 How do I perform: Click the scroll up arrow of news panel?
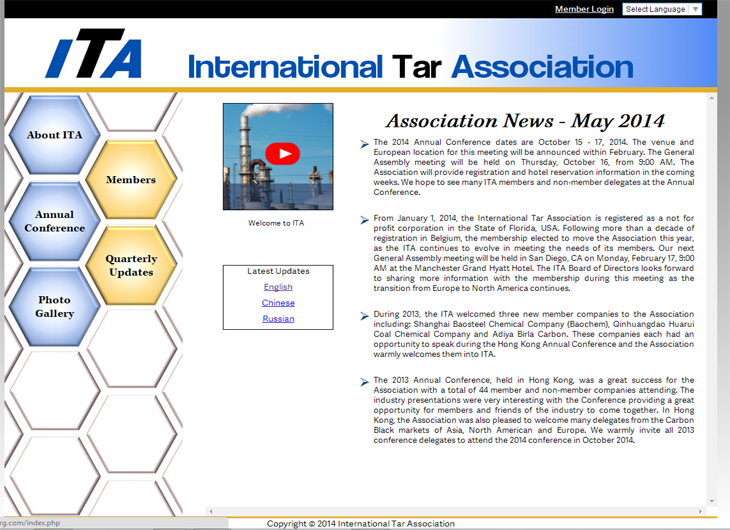pos(712,100)
